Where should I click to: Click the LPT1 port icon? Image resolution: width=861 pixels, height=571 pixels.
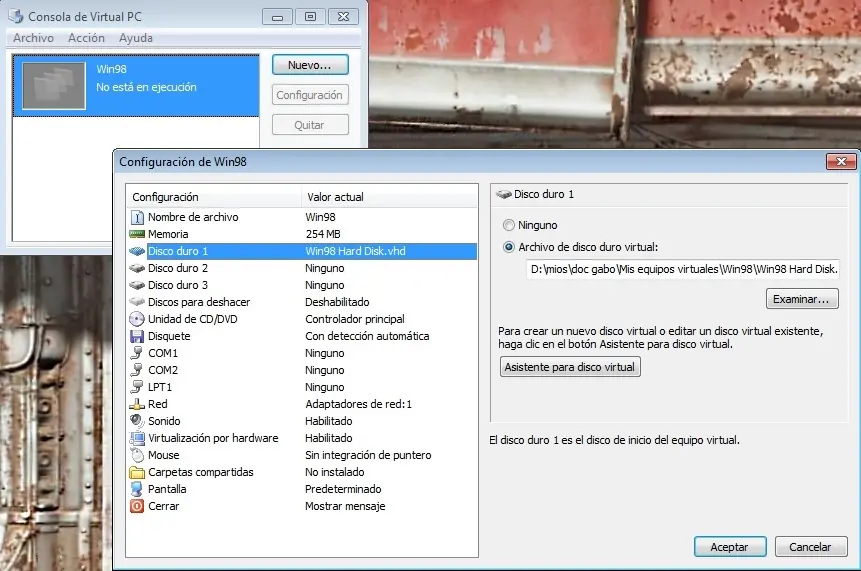click(x=137, y=387)
